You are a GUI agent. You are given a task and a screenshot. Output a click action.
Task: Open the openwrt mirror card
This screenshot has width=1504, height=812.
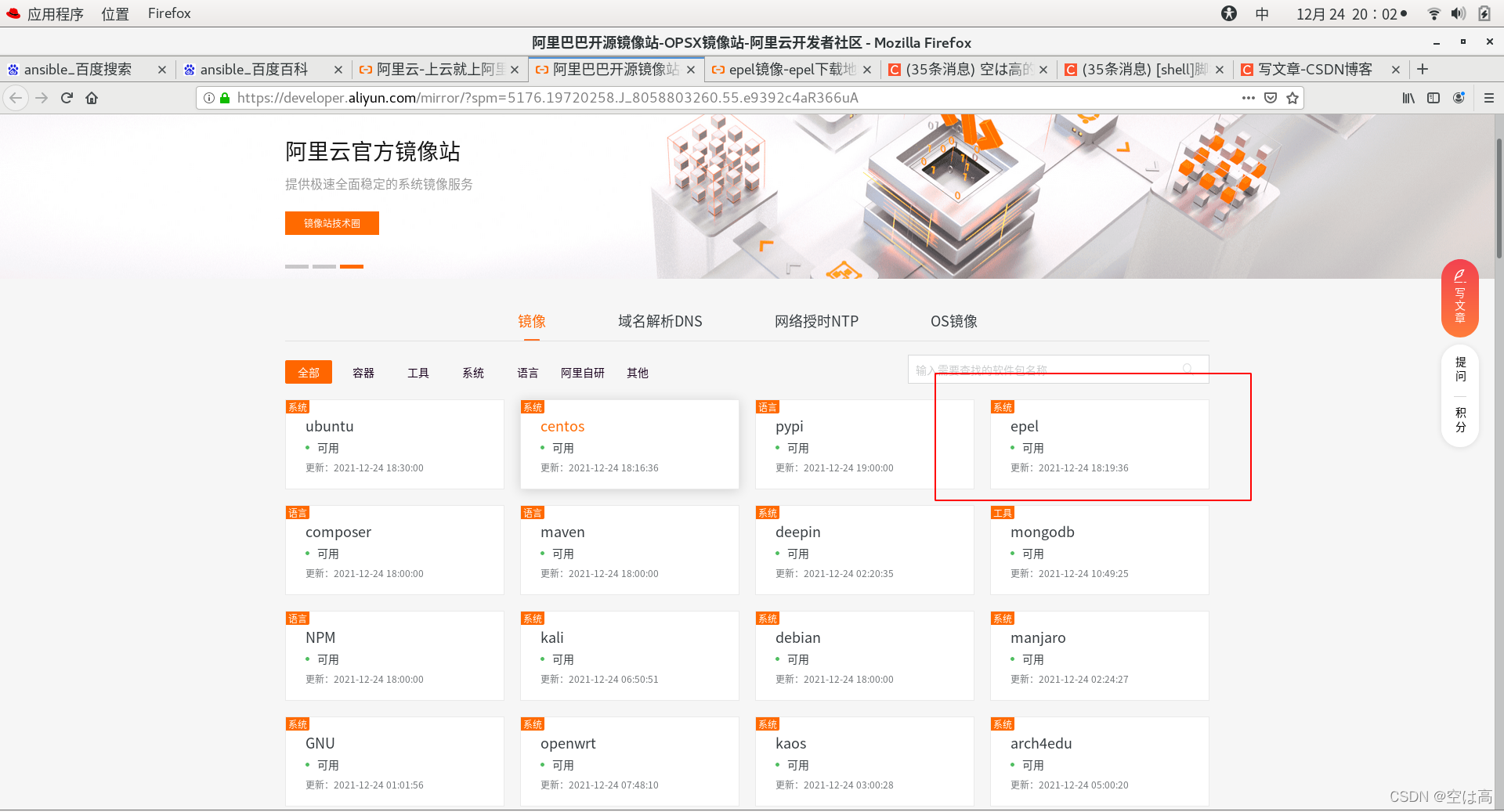pyautogui.click(x=630, y=762)
